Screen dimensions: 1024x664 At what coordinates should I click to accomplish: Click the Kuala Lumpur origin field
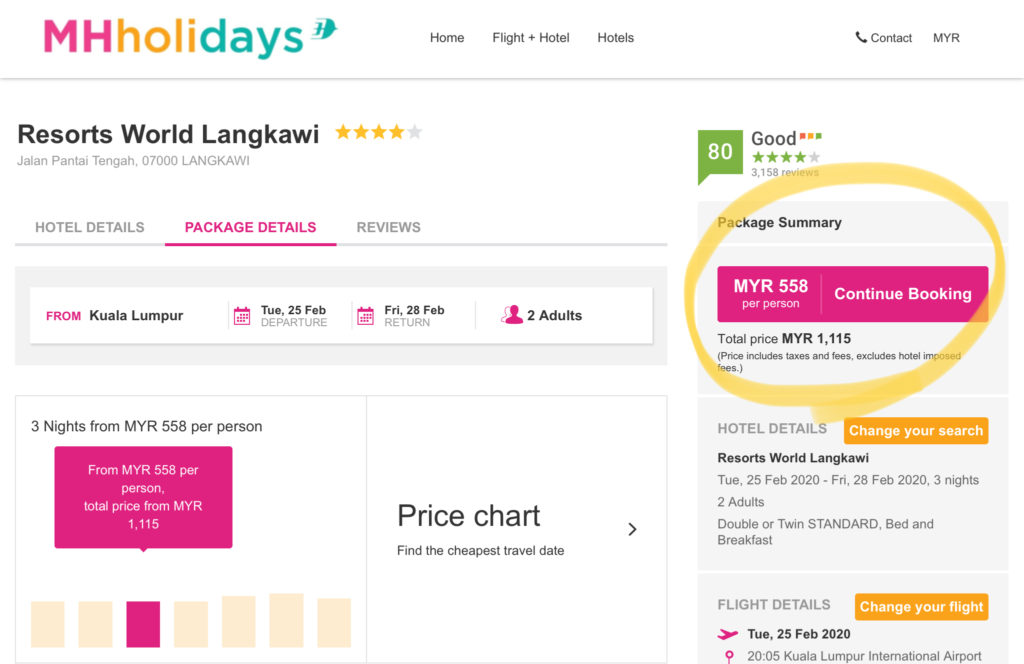114,315
